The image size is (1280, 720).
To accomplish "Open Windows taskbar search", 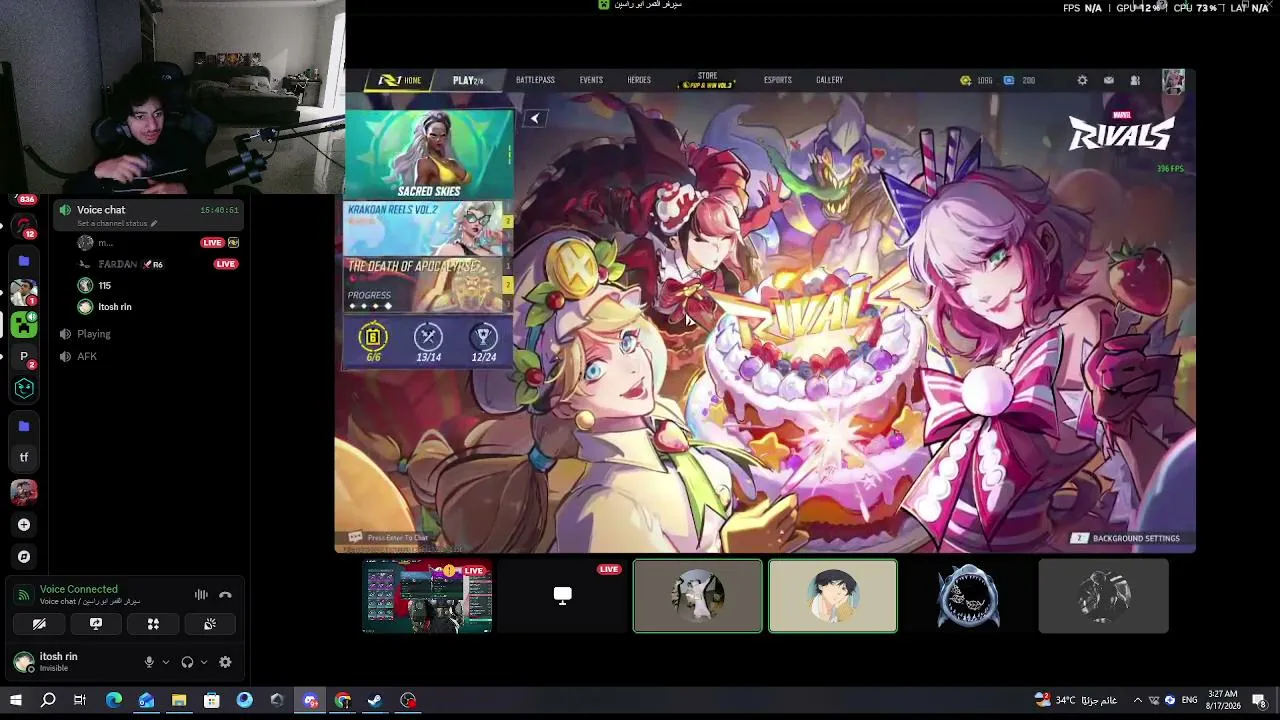I will tap(48, 700).
